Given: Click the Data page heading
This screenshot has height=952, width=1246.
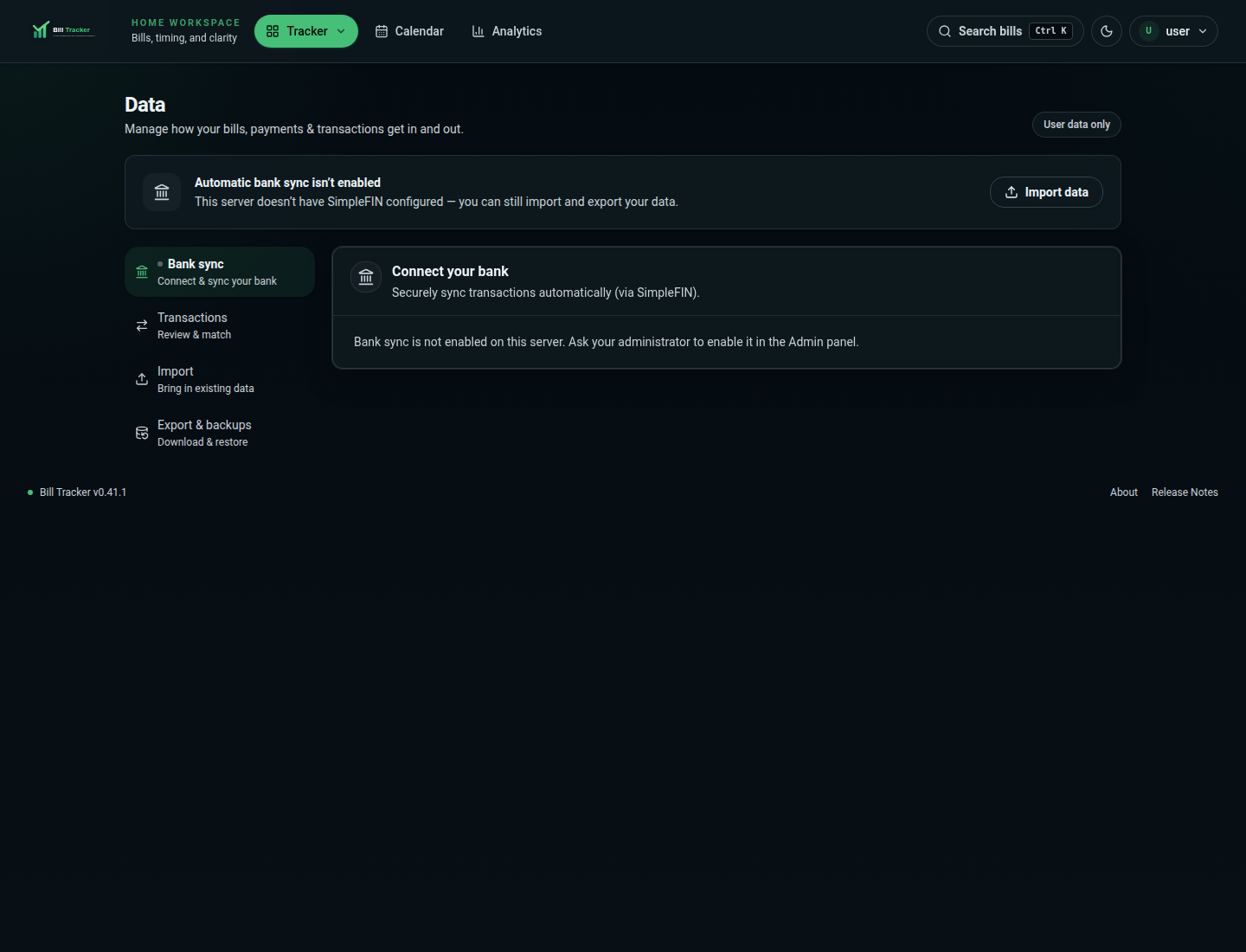Looking at the screenshot, I should (145, 105).
